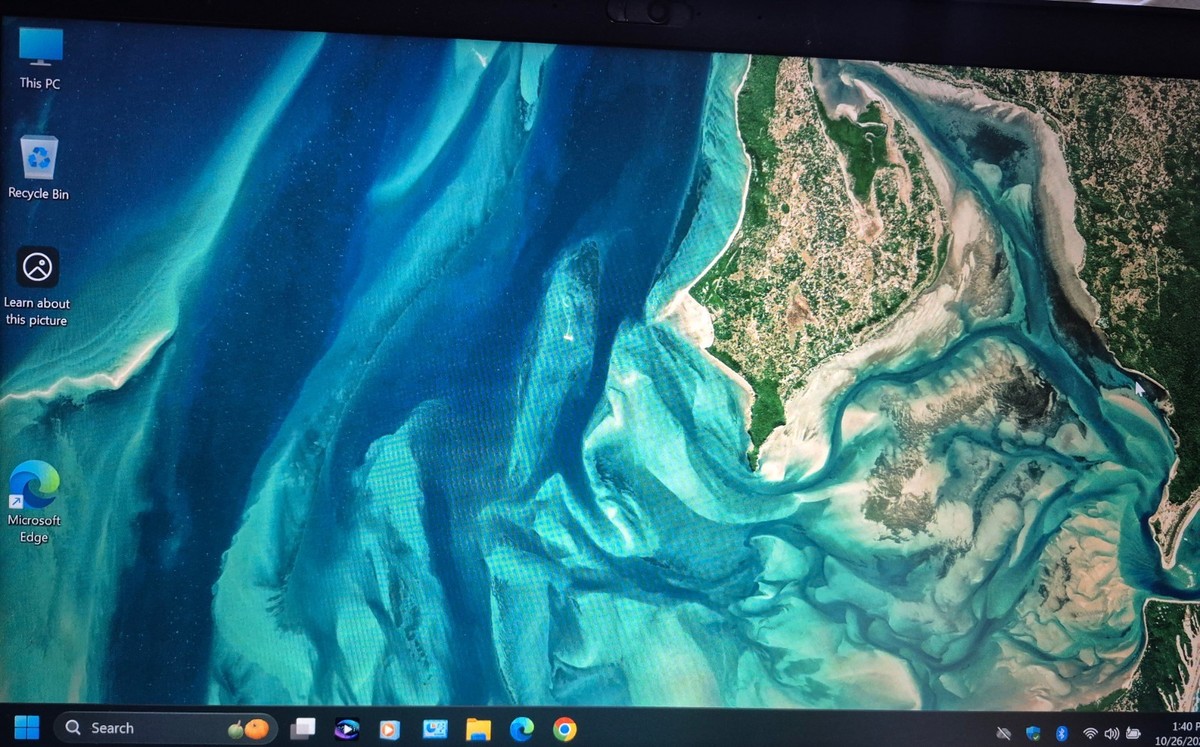1200x747 pixels.
Task: Open Wi-Fi quick settings
Action: pos(1090,733)
